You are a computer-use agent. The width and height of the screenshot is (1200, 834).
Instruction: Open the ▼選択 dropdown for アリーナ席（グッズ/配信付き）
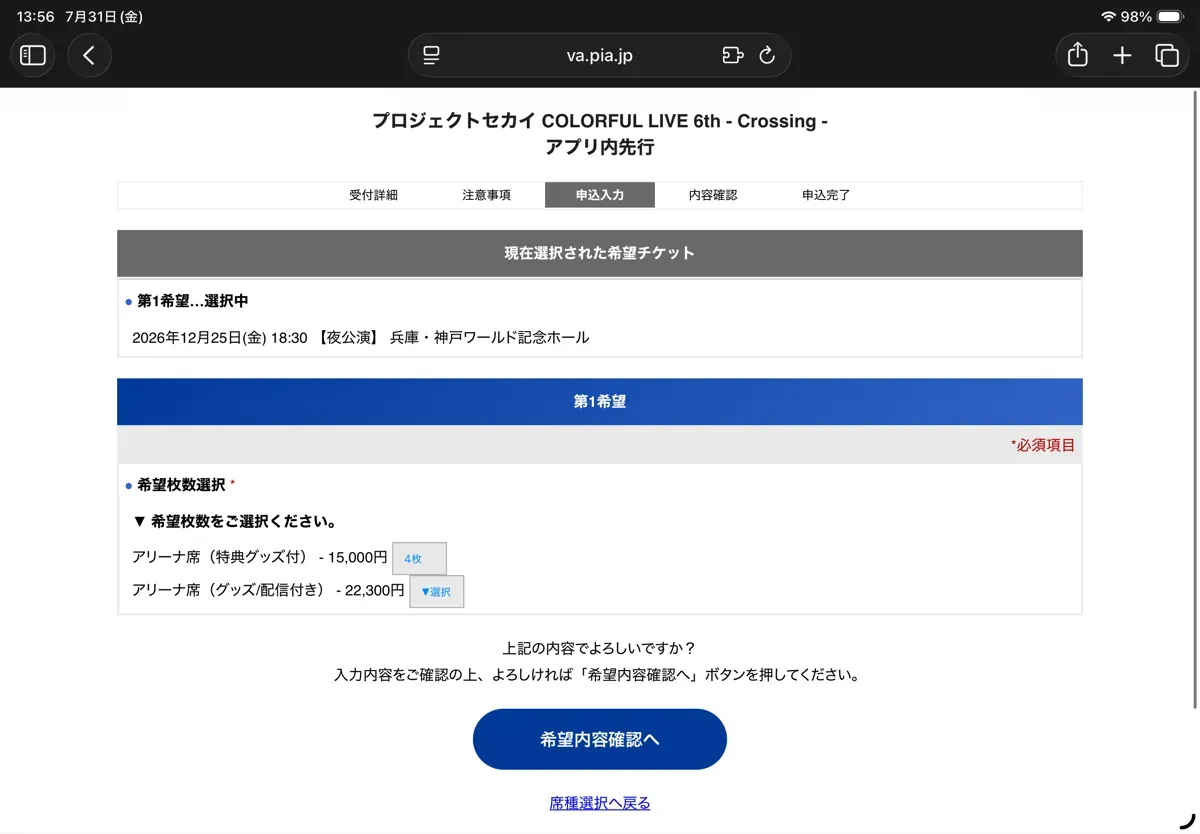pyautogui.click(x=437, y=591)
